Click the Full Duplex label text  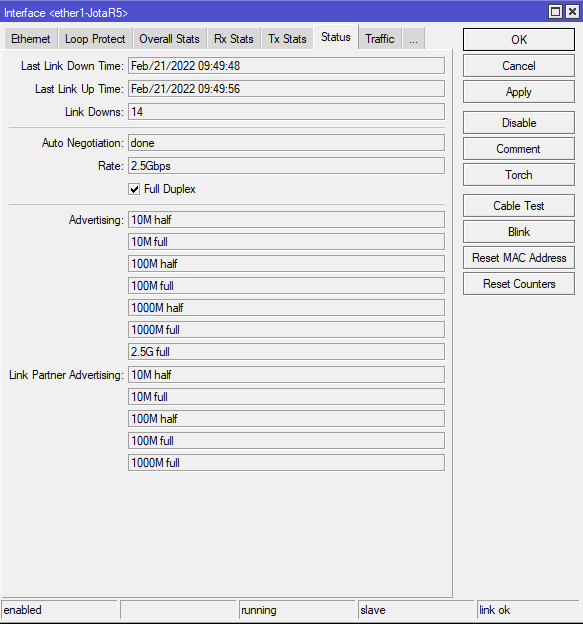(170, 189)
